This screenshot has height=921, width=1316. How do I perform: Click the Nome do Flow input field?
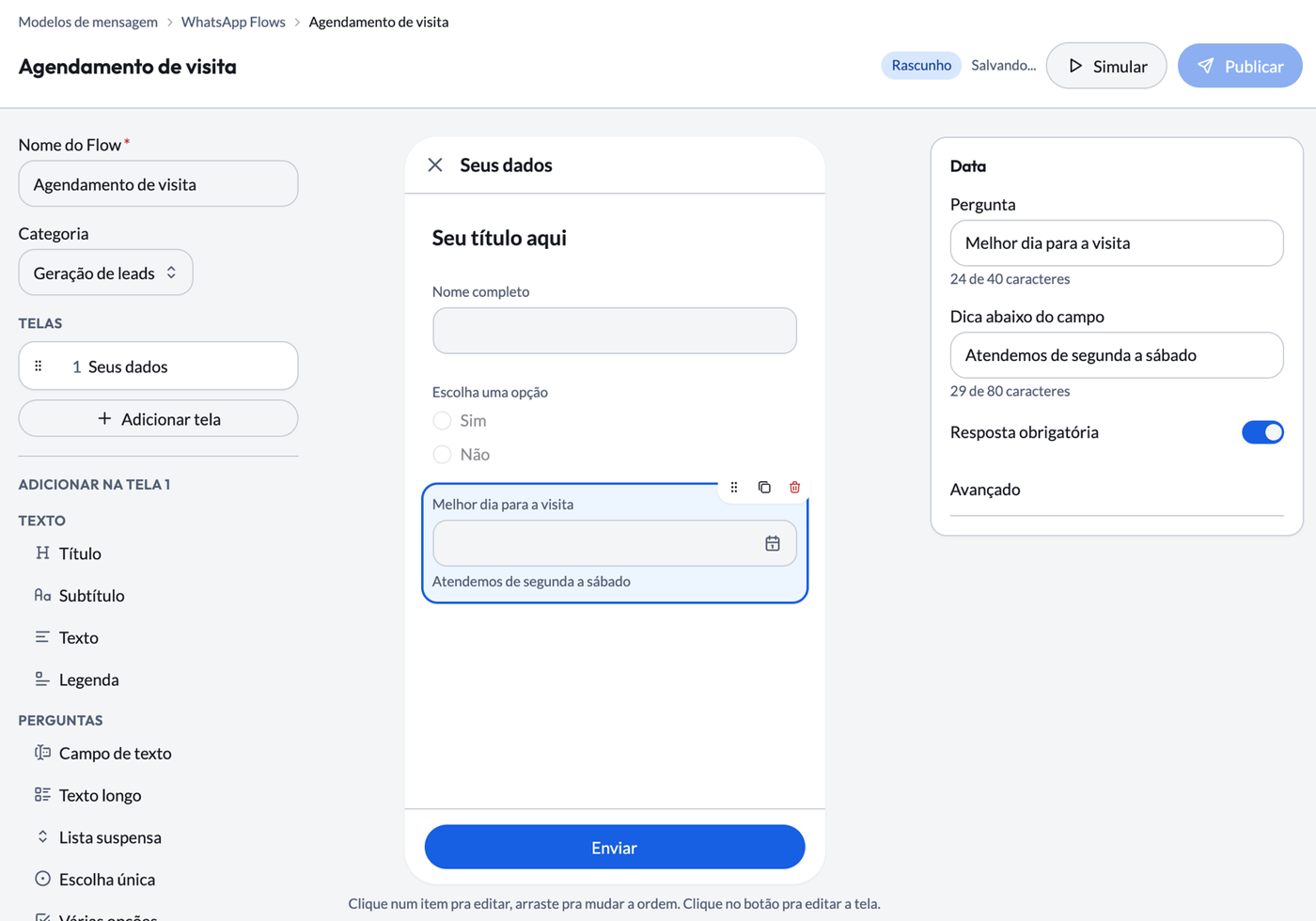point(158,184)
